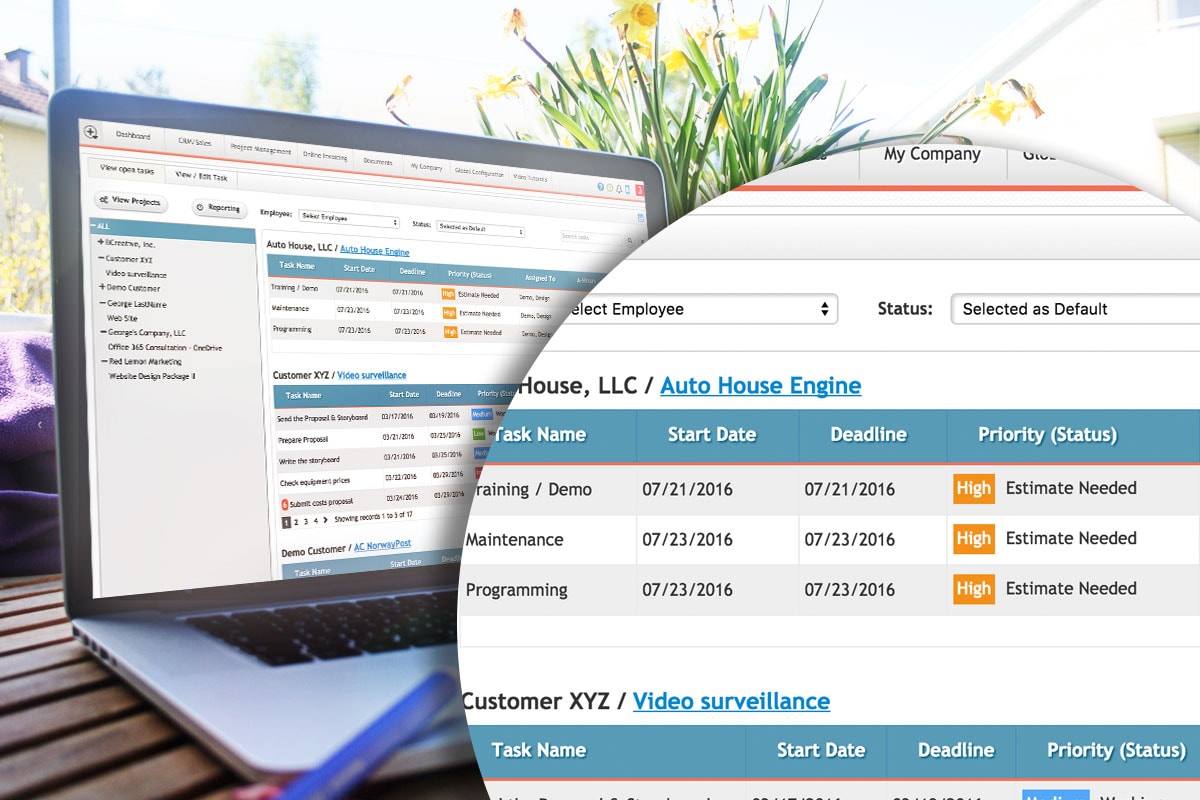Expand the BCreative, Inc. tree node

coord(100,242)
